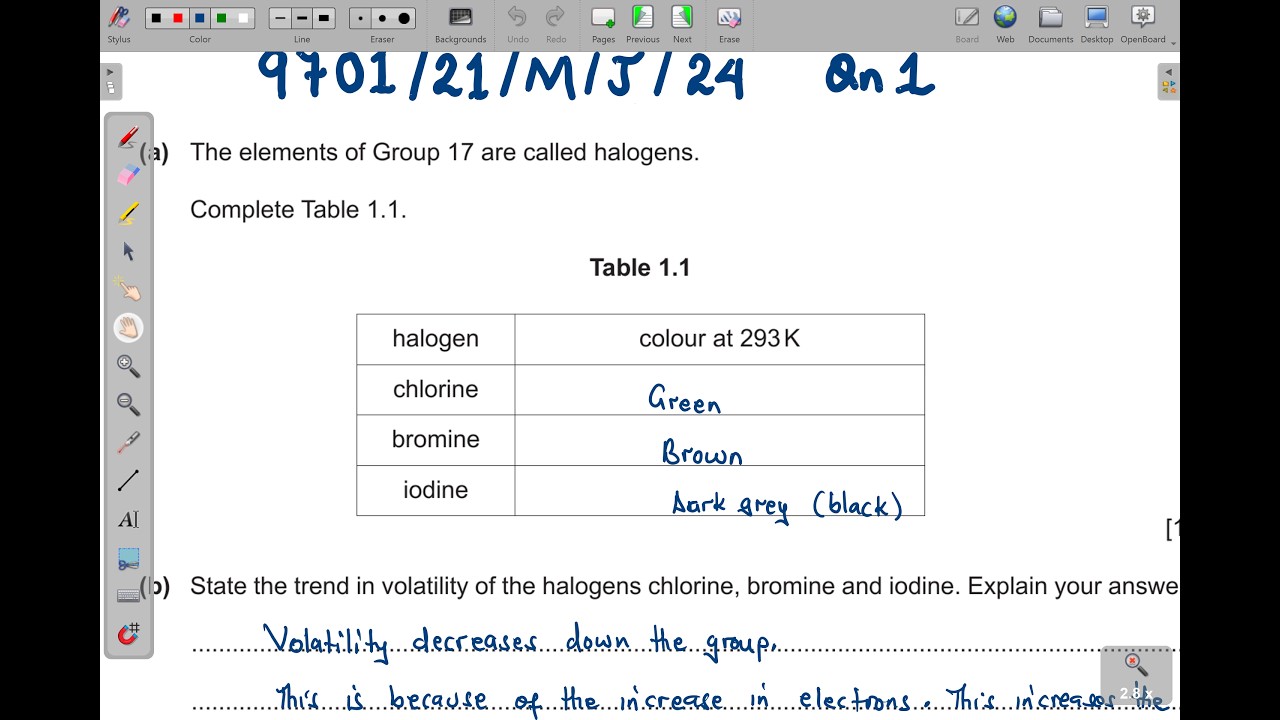Click the 'colour at 293 K' header
Image resolution: width=1280 pixels, height=720 pixels.
[719, 339]
